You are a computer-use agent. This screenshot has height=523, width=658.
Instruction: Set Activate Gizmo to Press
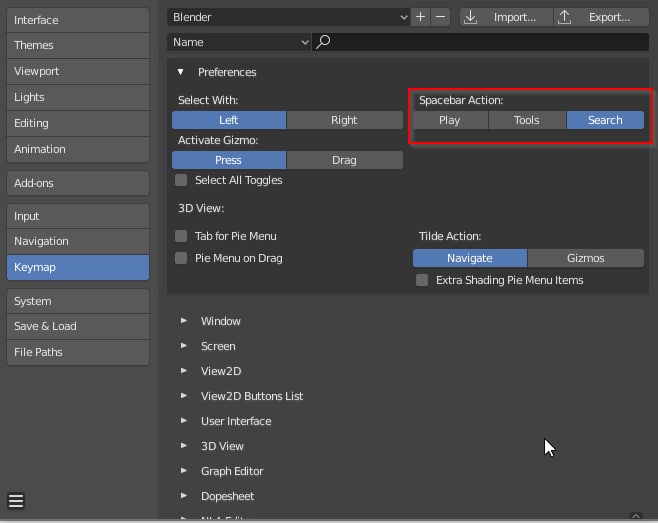229,160
